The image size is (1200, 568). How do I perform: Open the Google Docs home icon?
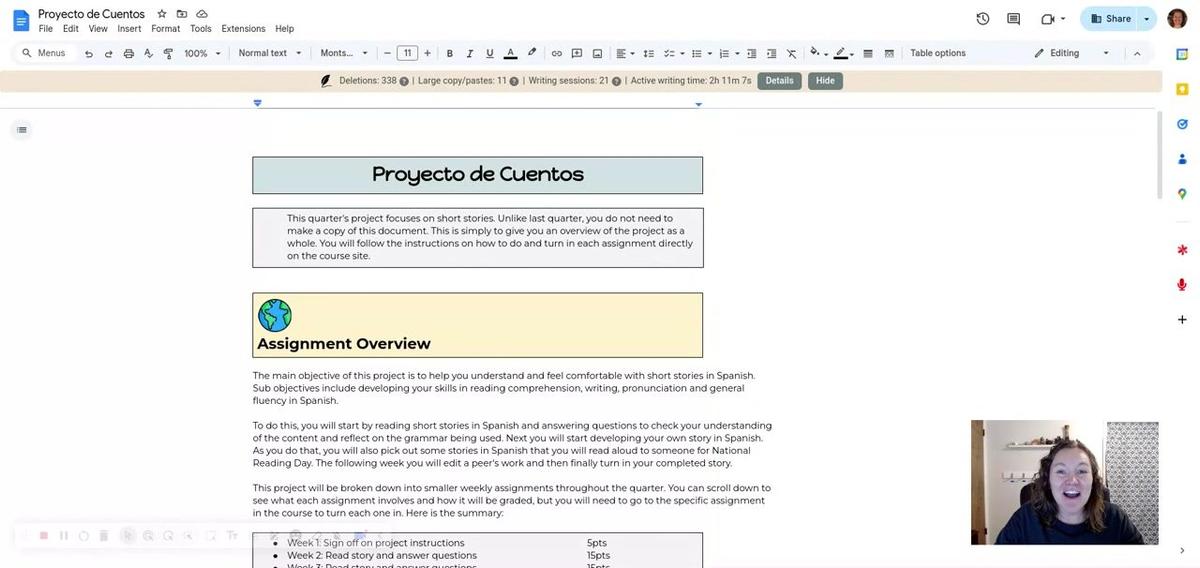(x=21, y=20)
